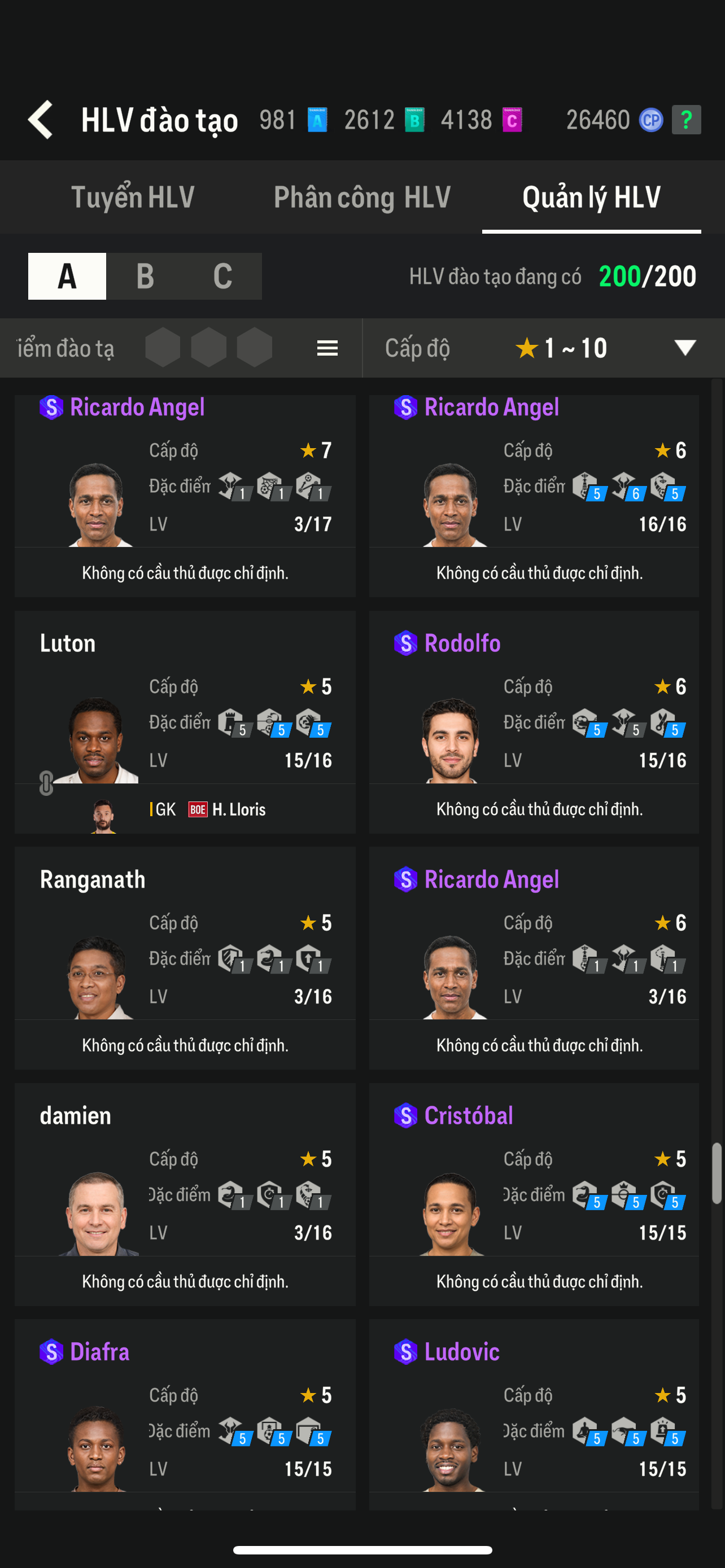Tap damien's coach portrait
Viewport: 725px width, 1568px height.
pos(97,1212)
